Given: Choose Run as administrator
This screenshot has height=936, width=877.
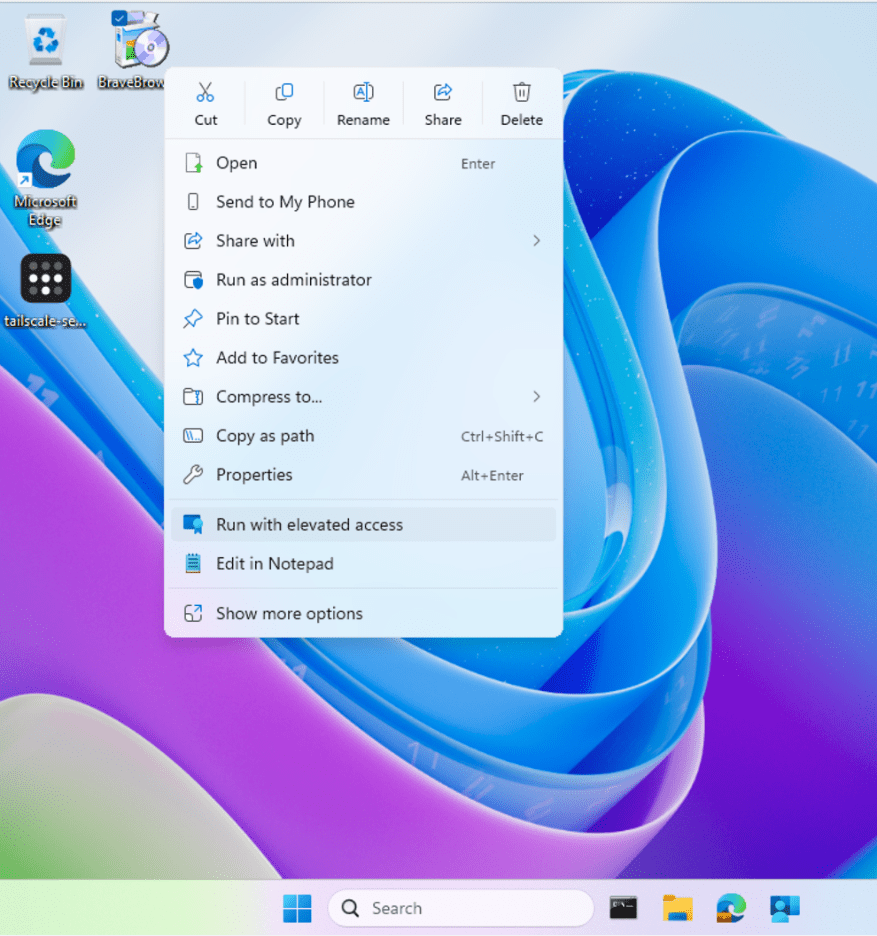Looking at the screenshot, I should pyautogui.click(x=293, y=280).
